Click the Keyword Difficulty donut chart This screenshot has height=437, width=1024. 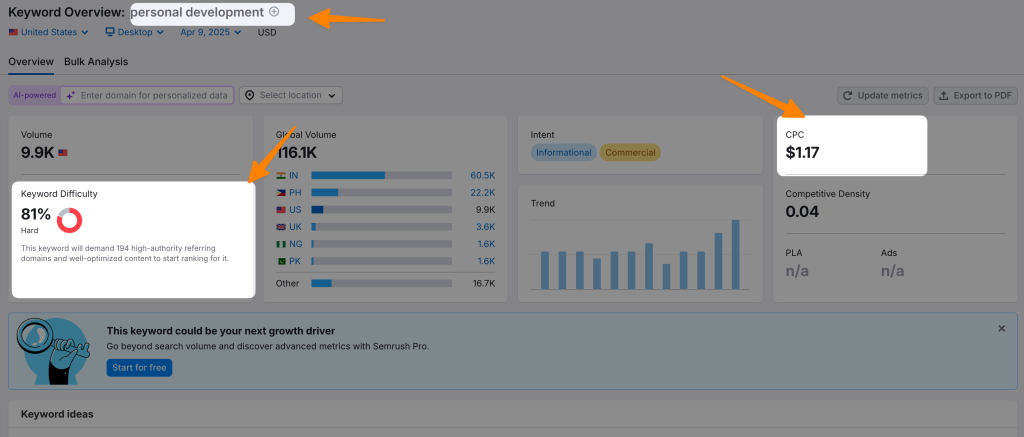69,220
